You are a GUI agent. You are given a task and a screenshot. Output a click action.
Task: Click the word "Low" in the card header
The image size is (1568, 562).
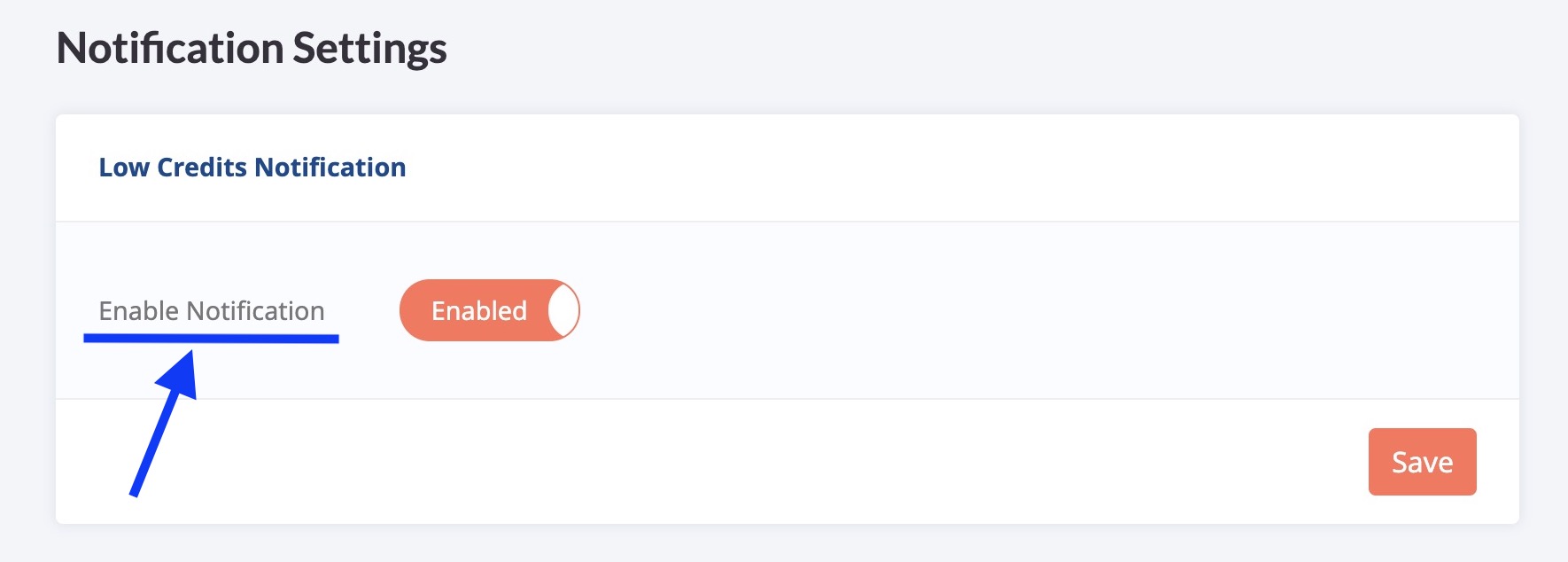(x=124, y=168)
